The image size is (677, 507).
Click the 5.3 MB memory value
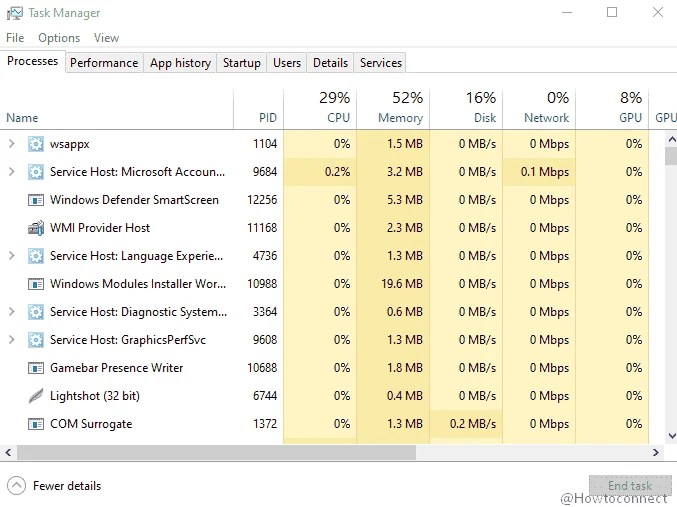coord(405,200)
